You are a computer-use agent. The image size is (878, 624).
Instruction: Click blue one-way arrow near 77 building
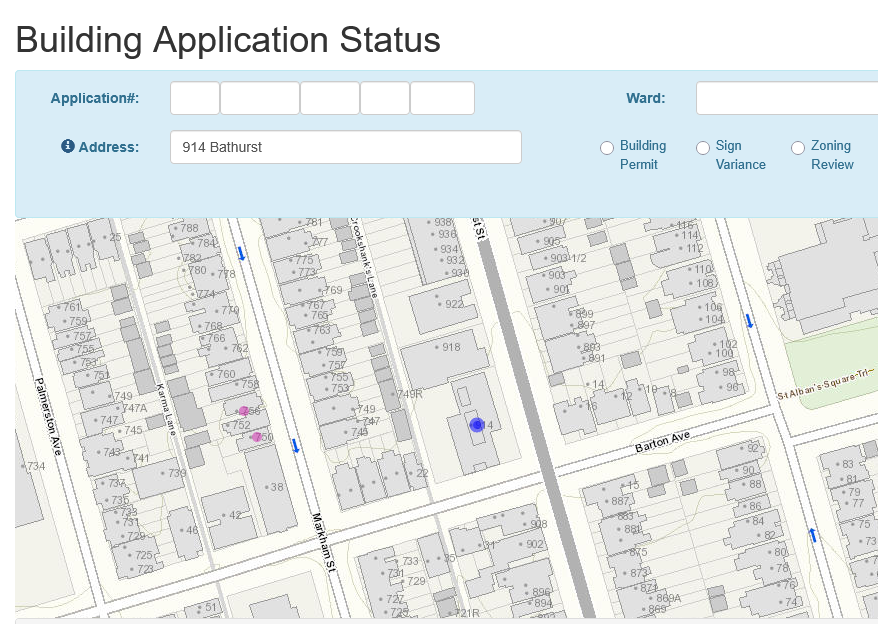pyautogui.click(x=813, y=536)
